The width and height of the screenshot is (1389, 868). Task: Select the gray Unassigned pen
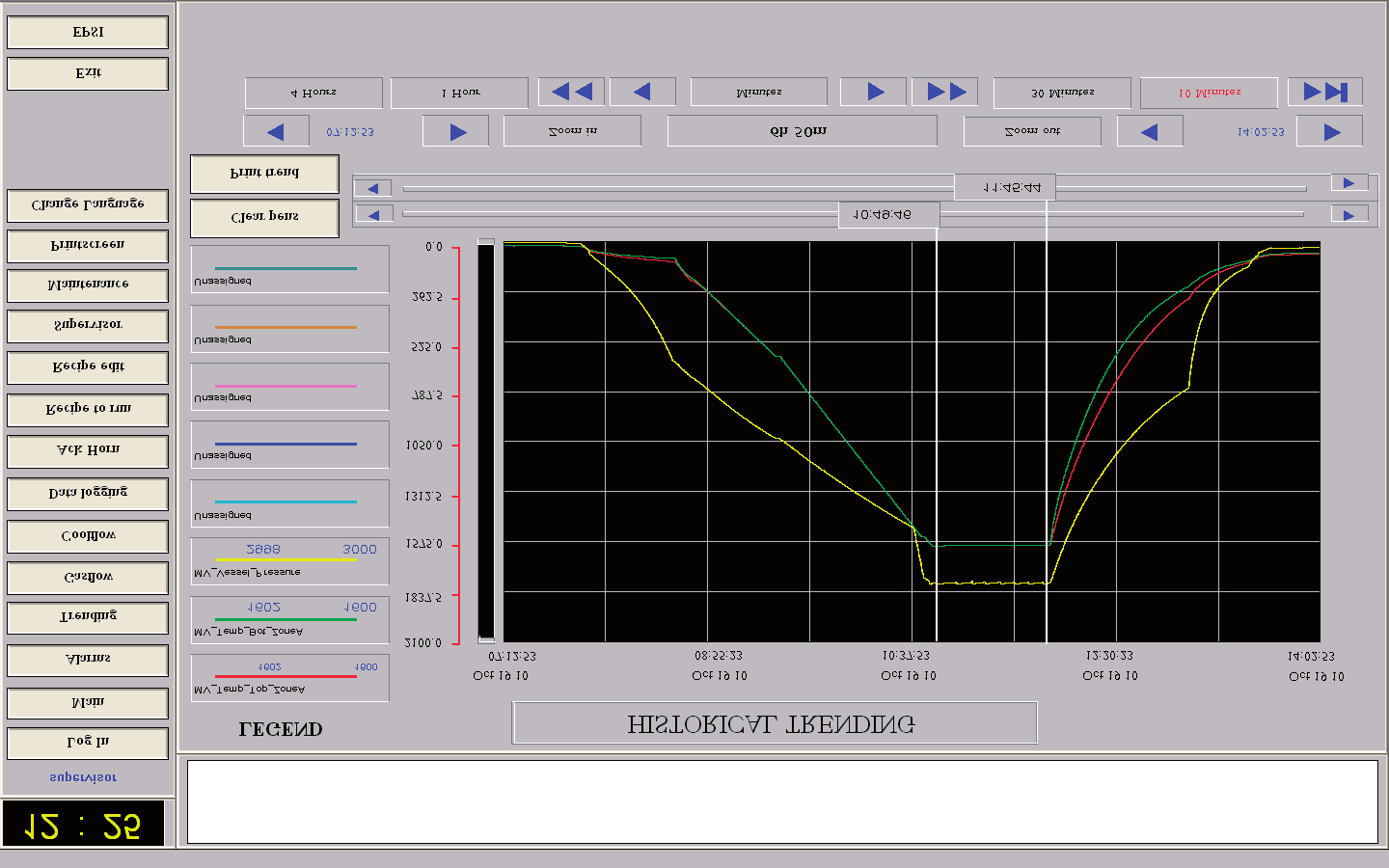pyautogui.click(x=289, y=269)
